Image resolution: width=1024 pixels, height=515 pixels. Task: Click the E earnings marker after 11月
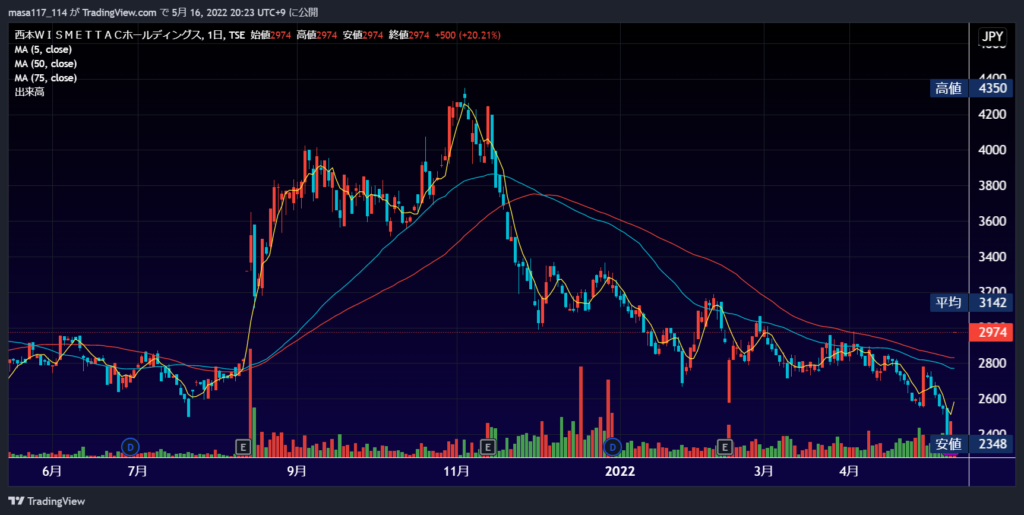pyautogui.click(x=487, y=447)
